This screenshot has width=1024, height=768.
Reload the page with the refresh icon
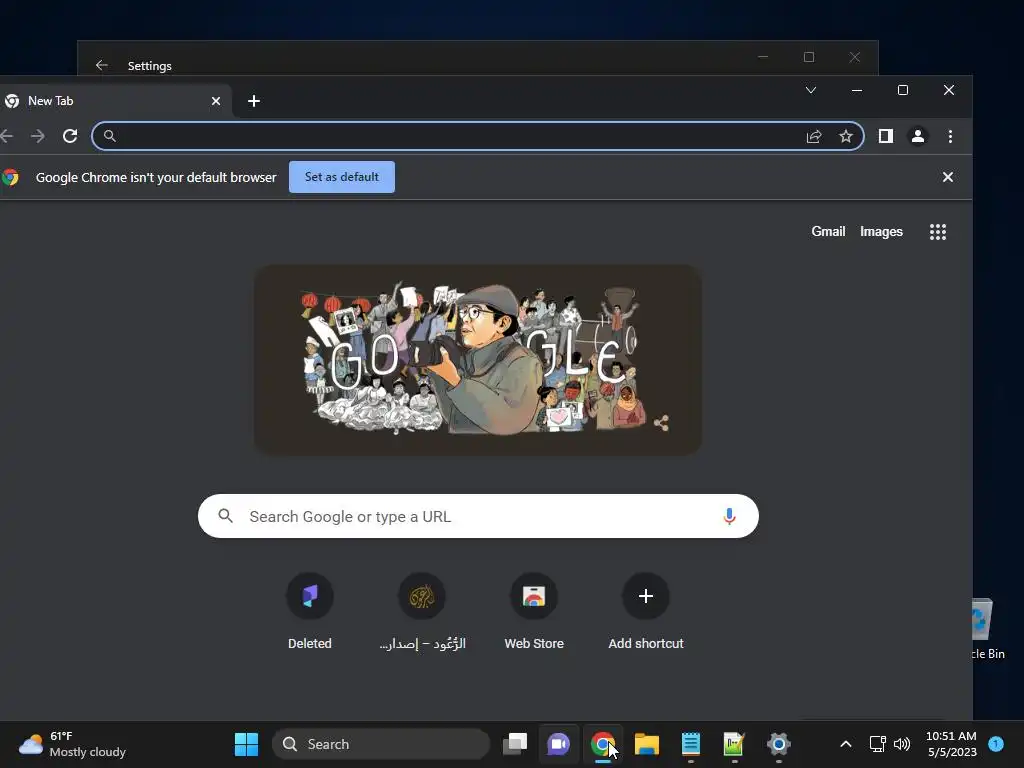(x=70, y=136)
